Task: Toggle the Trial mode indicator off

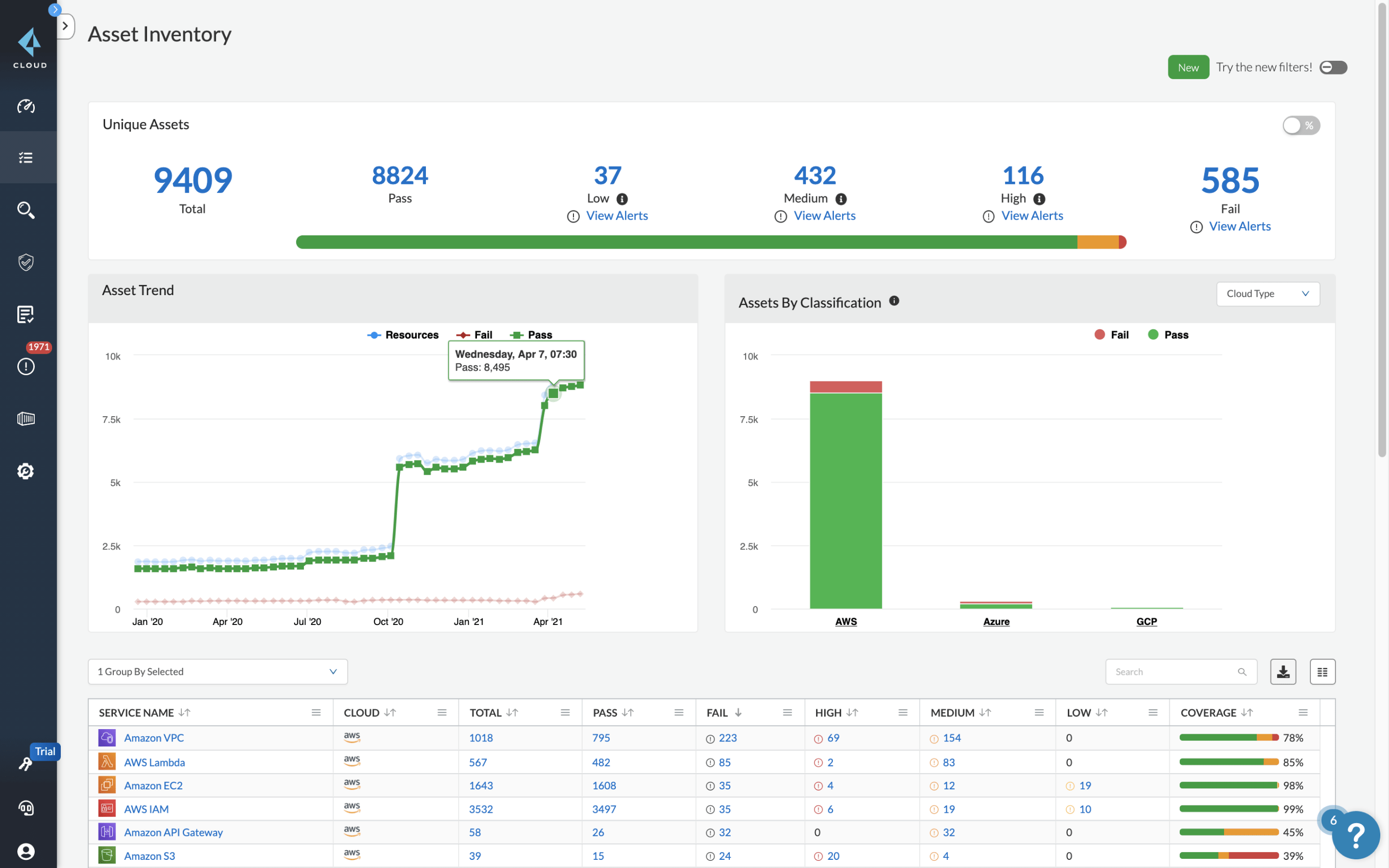Action: click(45, 751)
